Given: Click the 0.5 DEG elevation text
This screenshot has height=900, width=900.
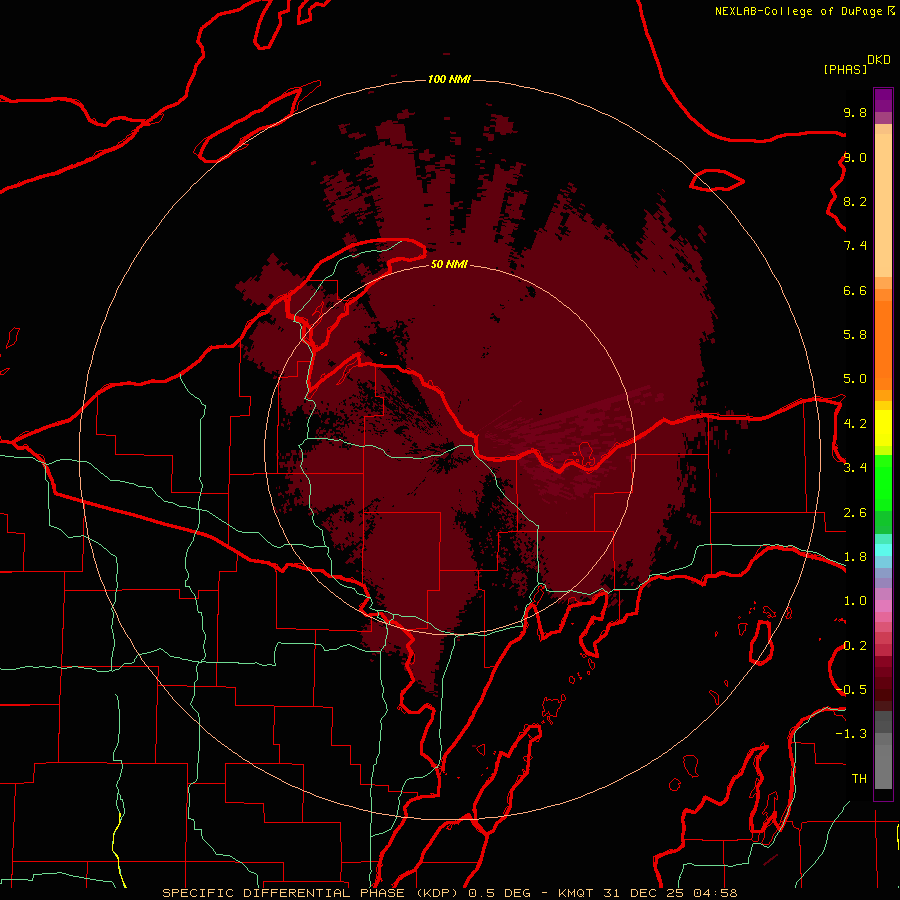Looking at the screenshot, I should 500,893.
